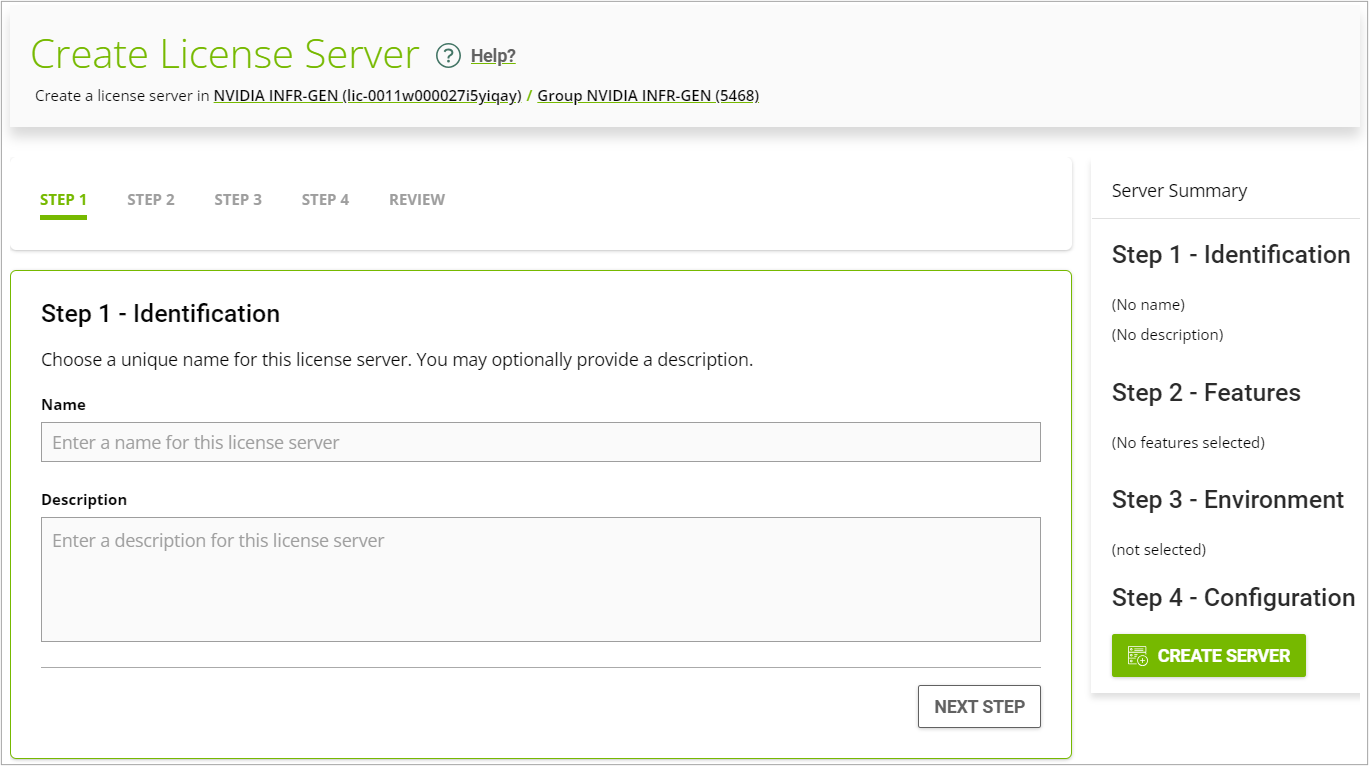Screen dimensions: 1369x766
Task: Select Step 3 - Environment summary heading
Action: click(x=1227, y=500)
